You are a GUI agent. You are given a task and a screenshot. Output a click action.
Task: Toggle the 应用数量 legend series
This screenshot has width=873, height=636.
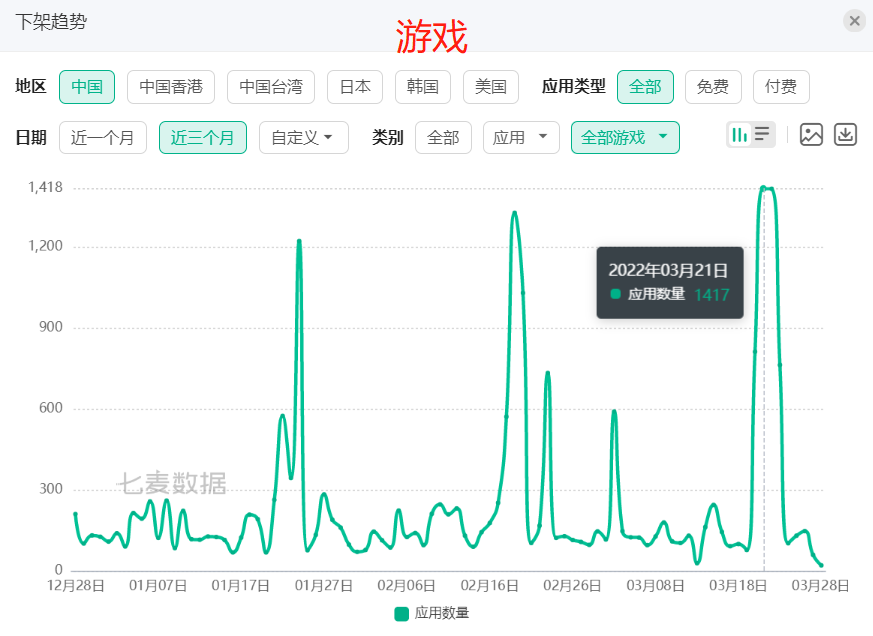pyautogui.click(x=432, y=613)
